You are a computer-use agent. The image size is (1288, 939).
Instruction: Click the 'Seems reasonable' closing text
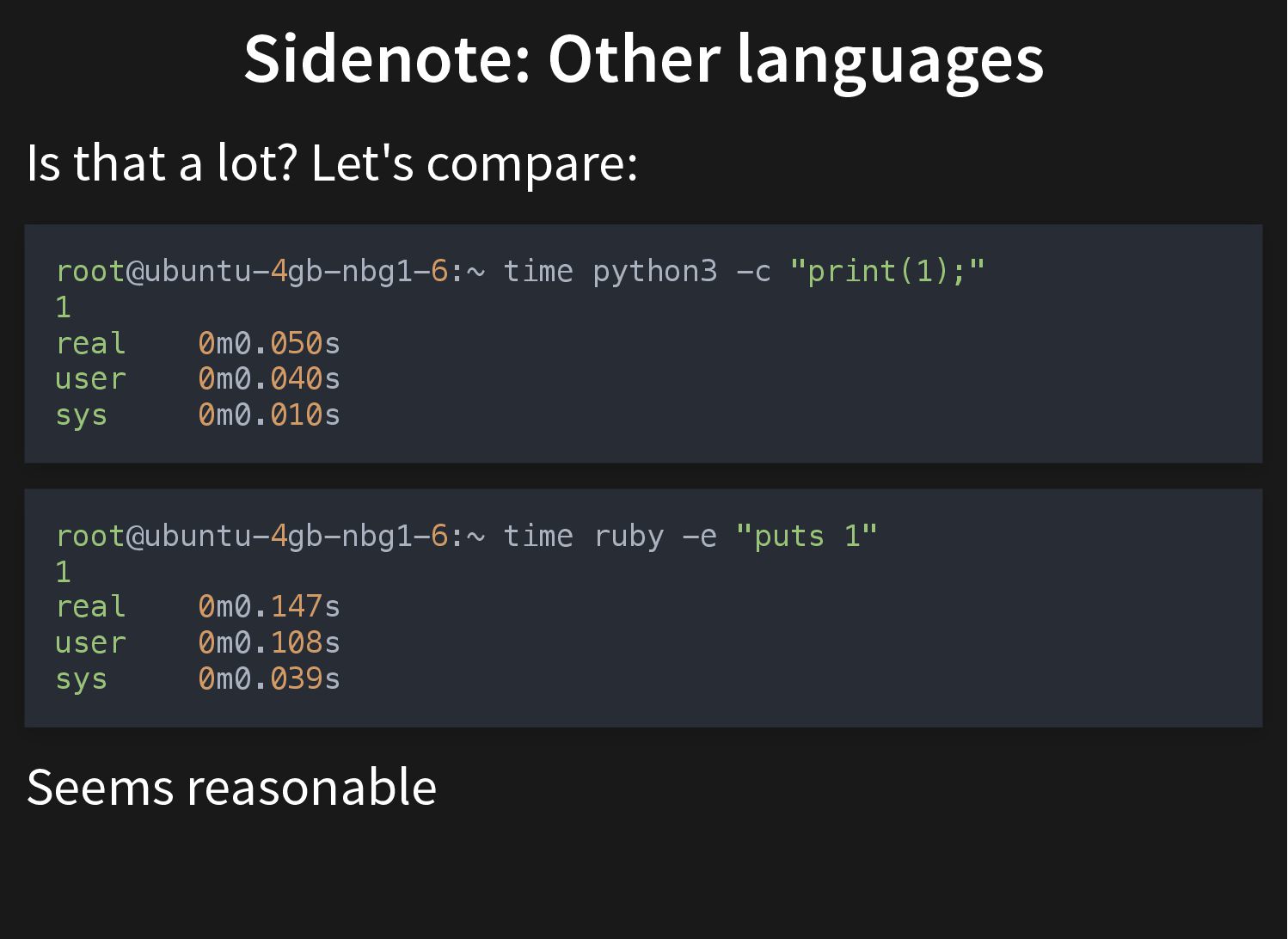click(x=231, y=787)
